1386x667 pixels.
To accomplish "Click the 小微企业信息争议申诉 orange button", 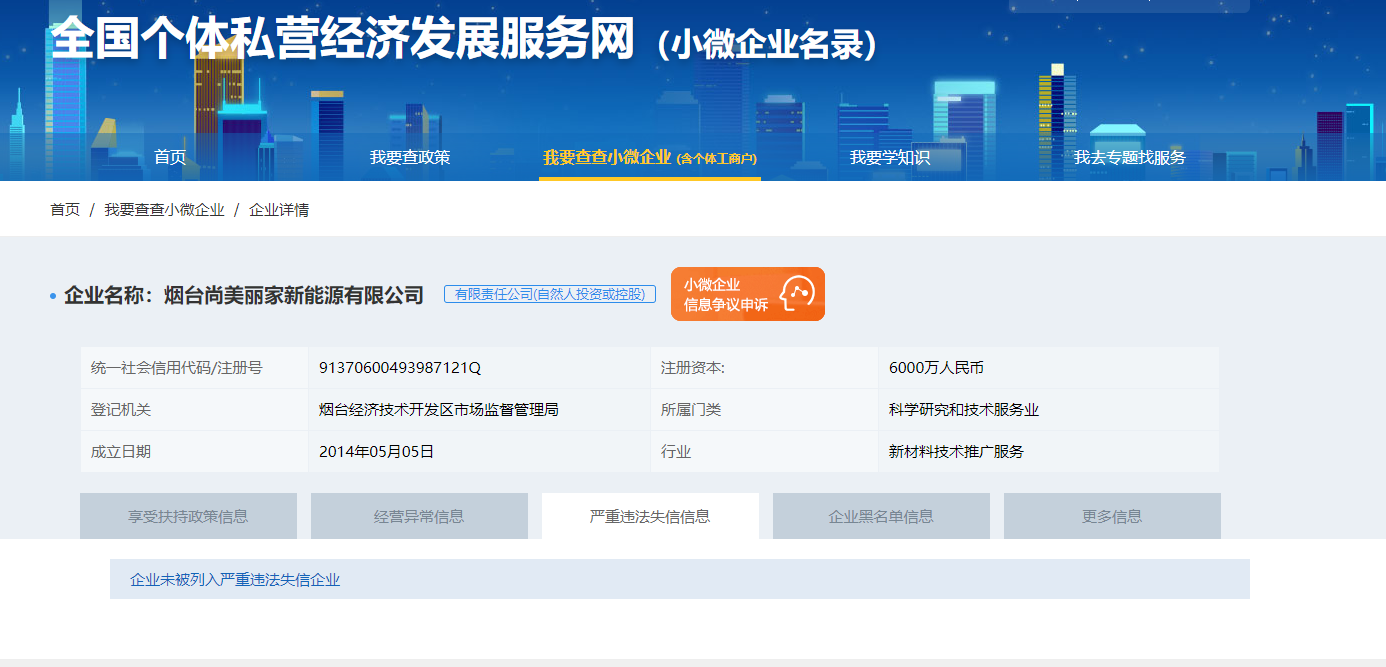I will (748, 294).
